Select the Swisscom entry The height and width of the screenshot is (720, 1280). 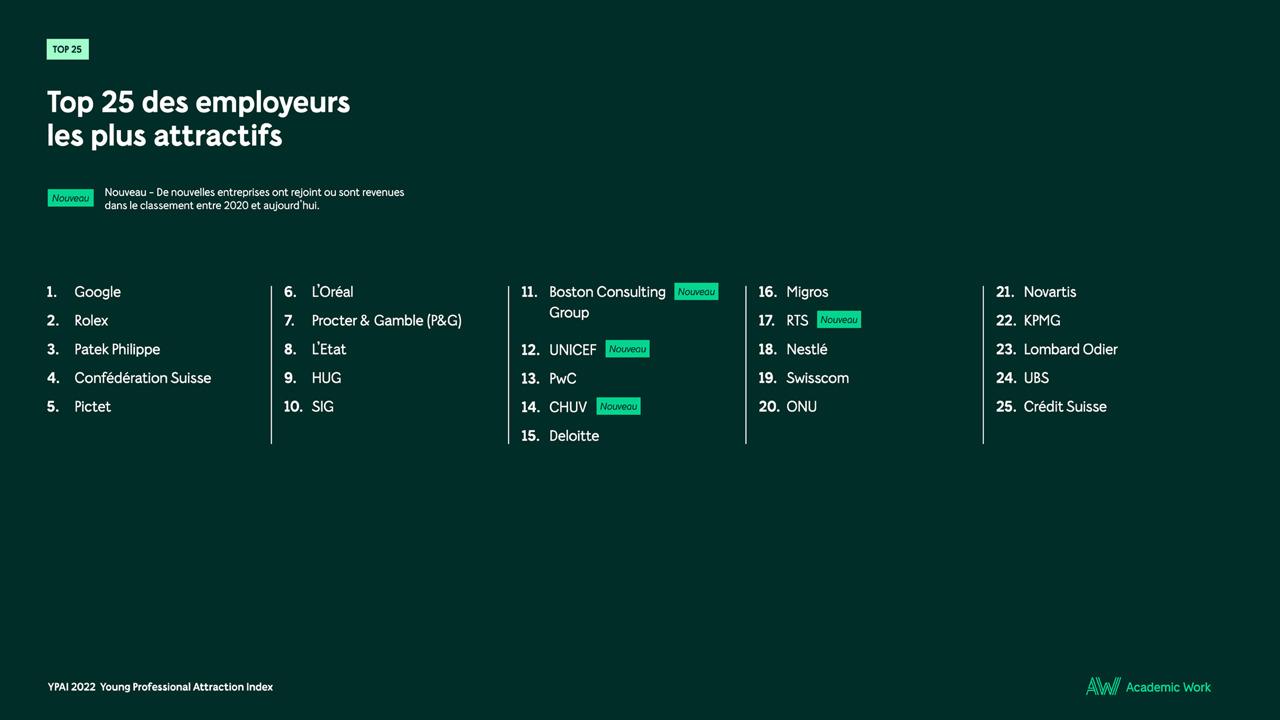pyautogui.click(x=818, y=378)
